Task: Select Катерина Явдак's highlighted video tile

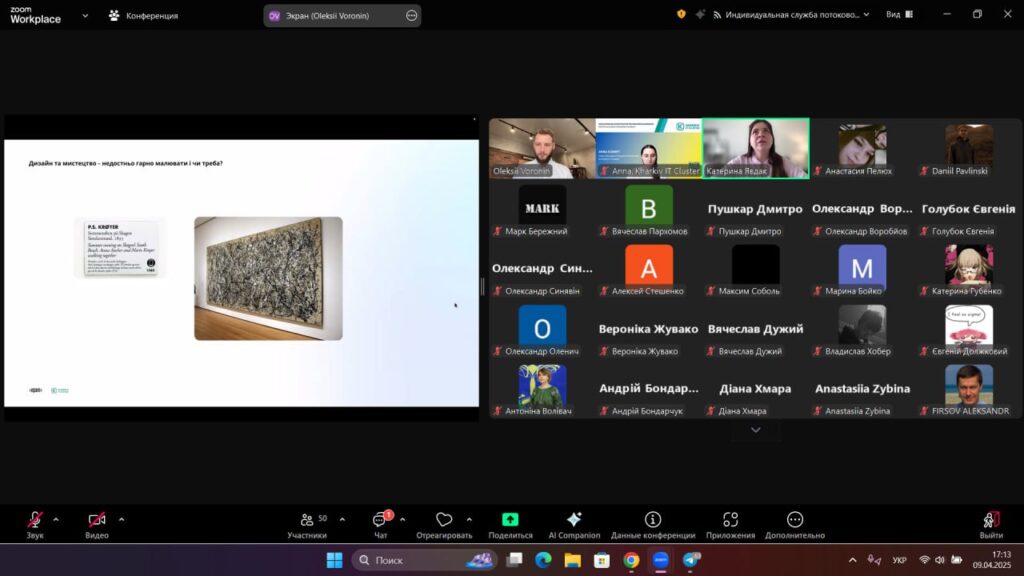Action: (x=756, y=148)
